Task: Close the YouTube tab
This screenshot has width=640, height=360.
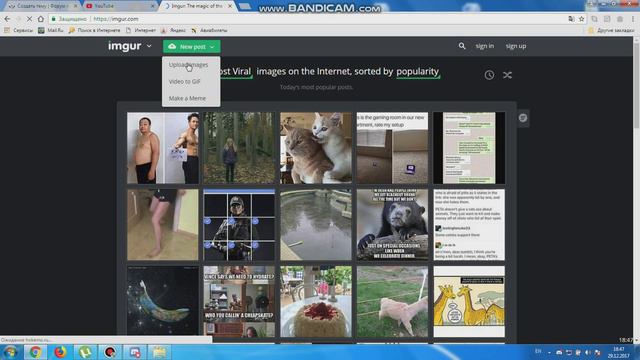Action: (x=153, y=6)
